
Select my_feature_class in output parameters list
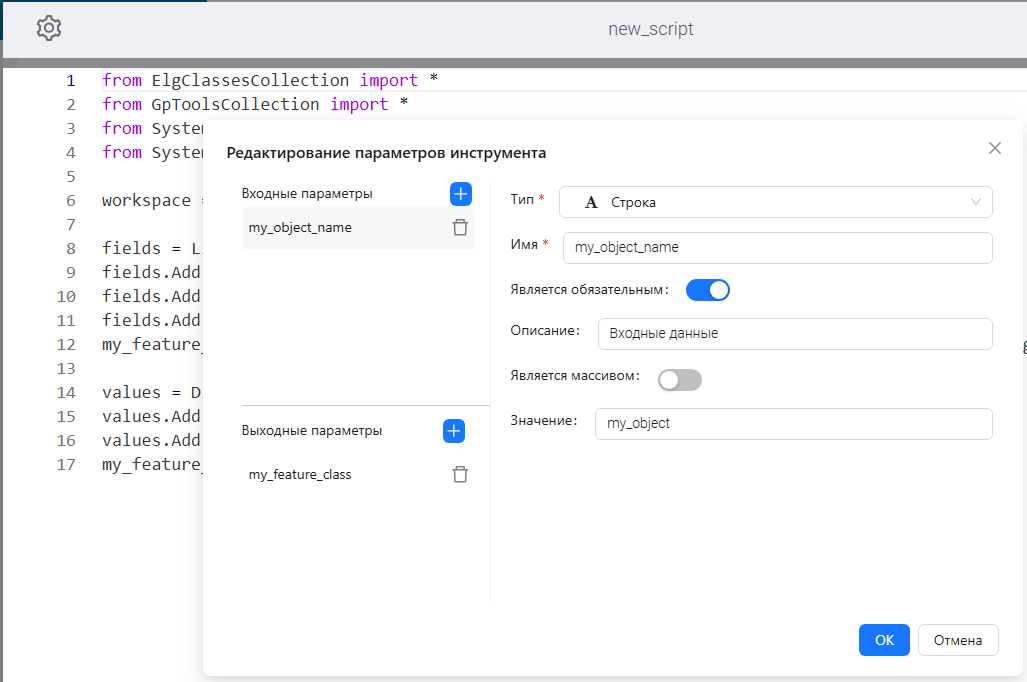[x=300, y=475]
